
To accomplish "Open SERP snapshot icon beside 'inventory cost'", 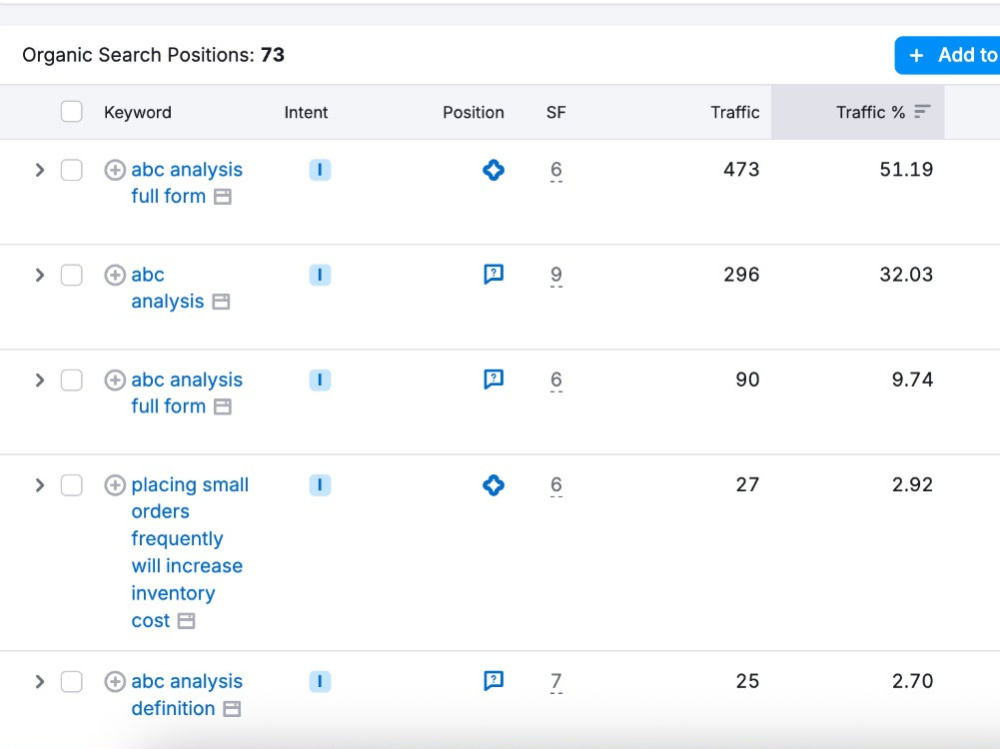I will click(x=186, y=621).
